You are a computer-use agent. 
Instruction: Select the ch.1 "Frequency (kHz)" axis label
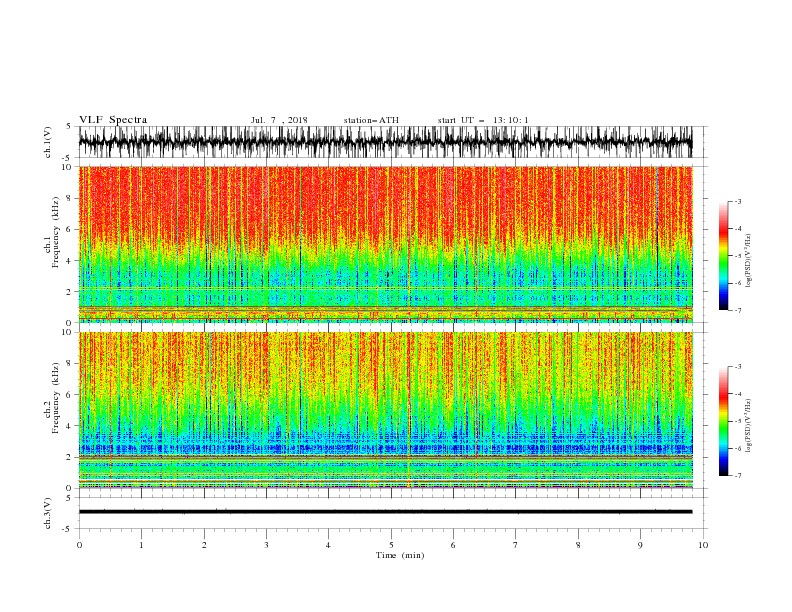(x=57, y=233)
